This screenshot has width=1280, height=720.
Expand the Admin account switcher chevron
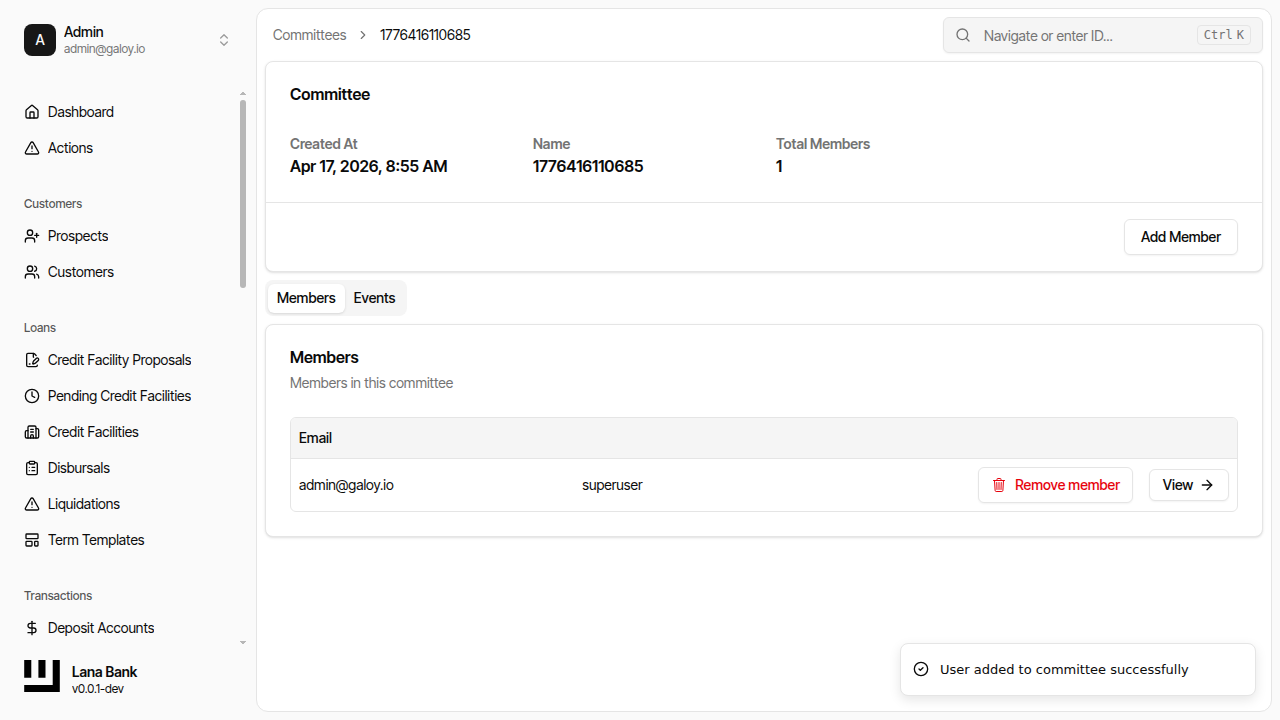[x=224, y=40]
